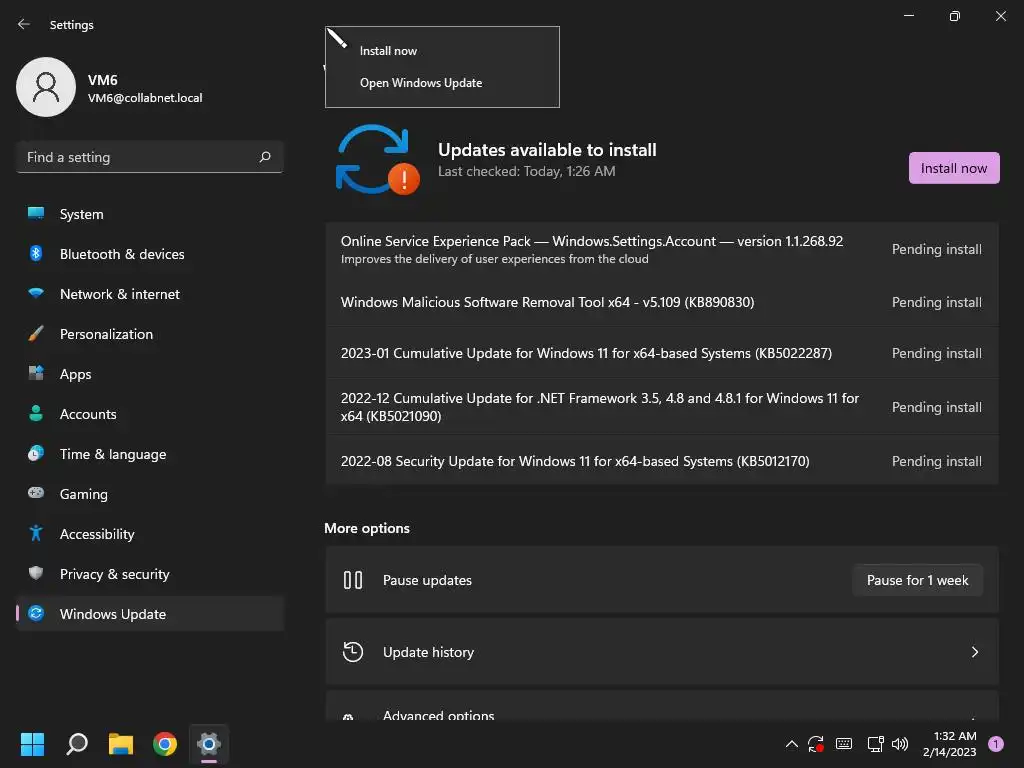Expand Update history chevron
Image resolution: width=1024 pixels, height=768 pixels.
click(974, 652)
